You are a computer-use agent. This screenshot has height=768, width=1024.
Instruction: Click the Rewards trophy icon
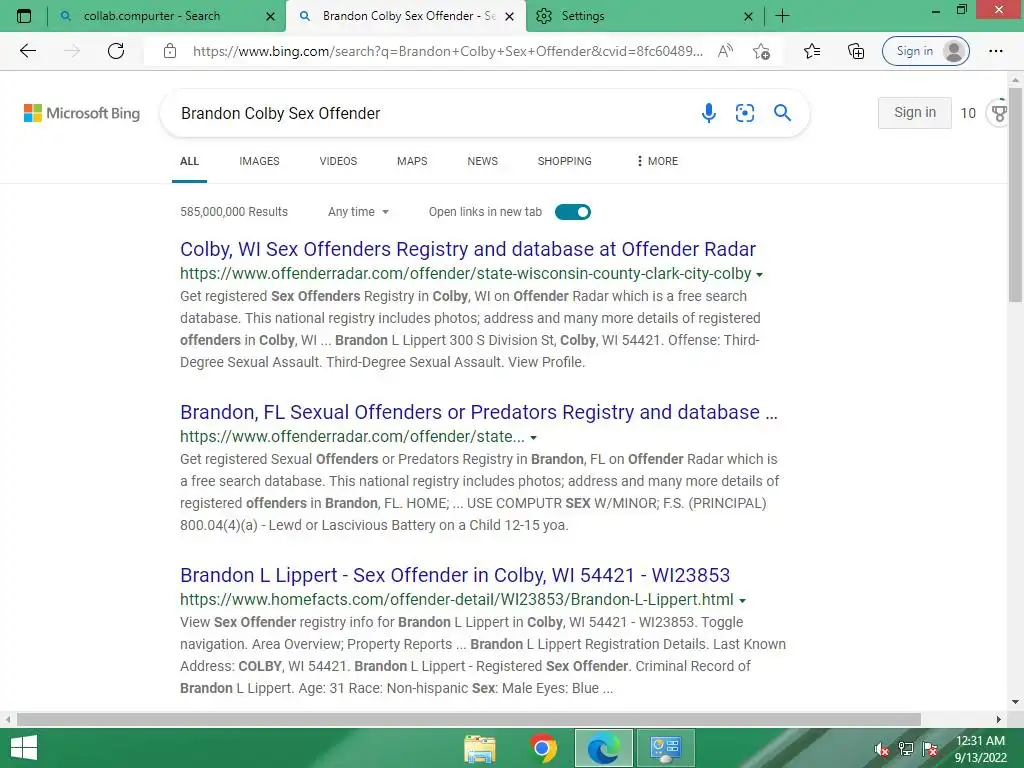(x=999, y=113)
